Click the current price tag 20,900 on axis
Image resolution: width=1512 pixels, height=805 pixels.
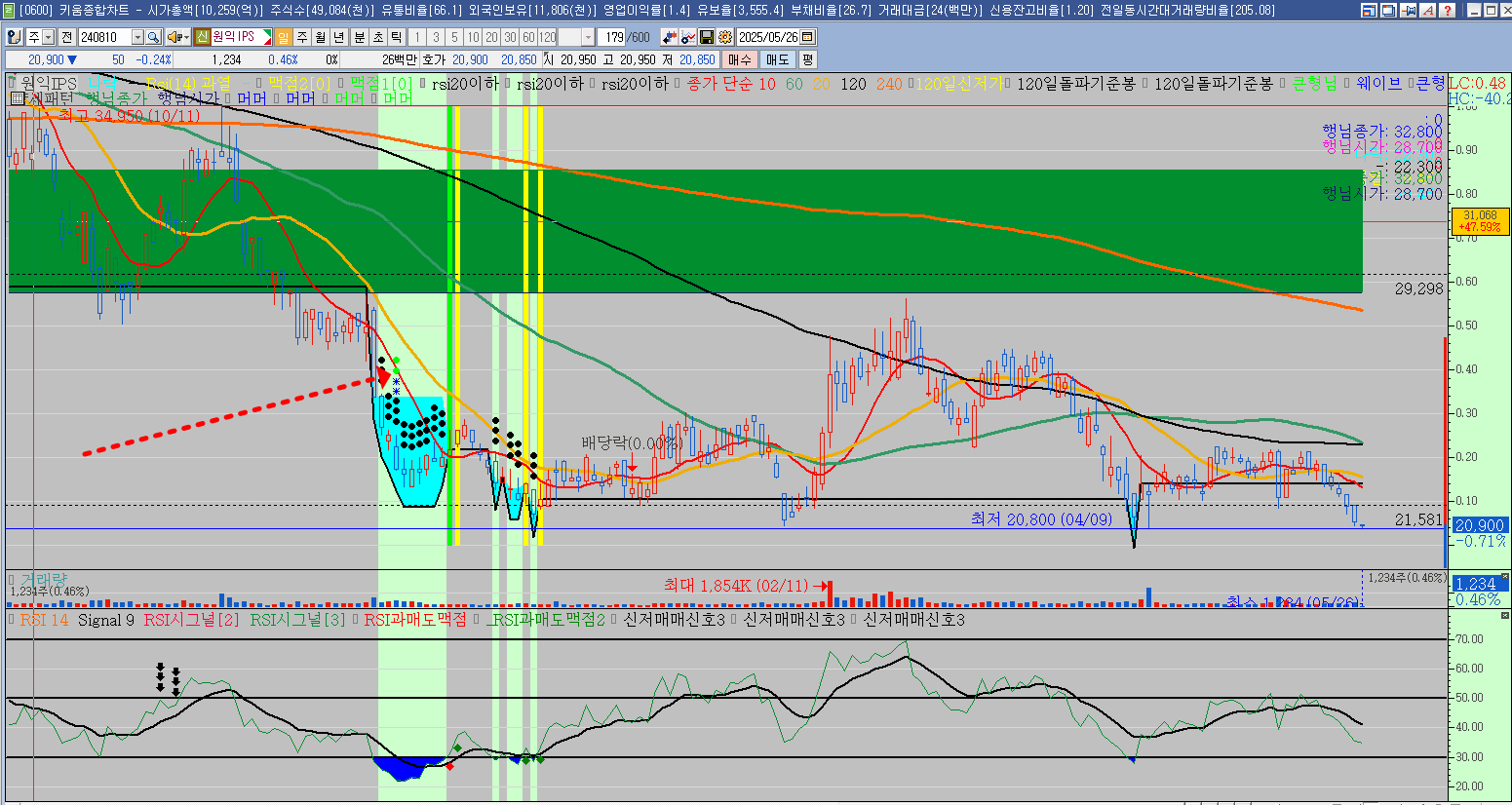pyautogui.click(x=1479, y=525)
